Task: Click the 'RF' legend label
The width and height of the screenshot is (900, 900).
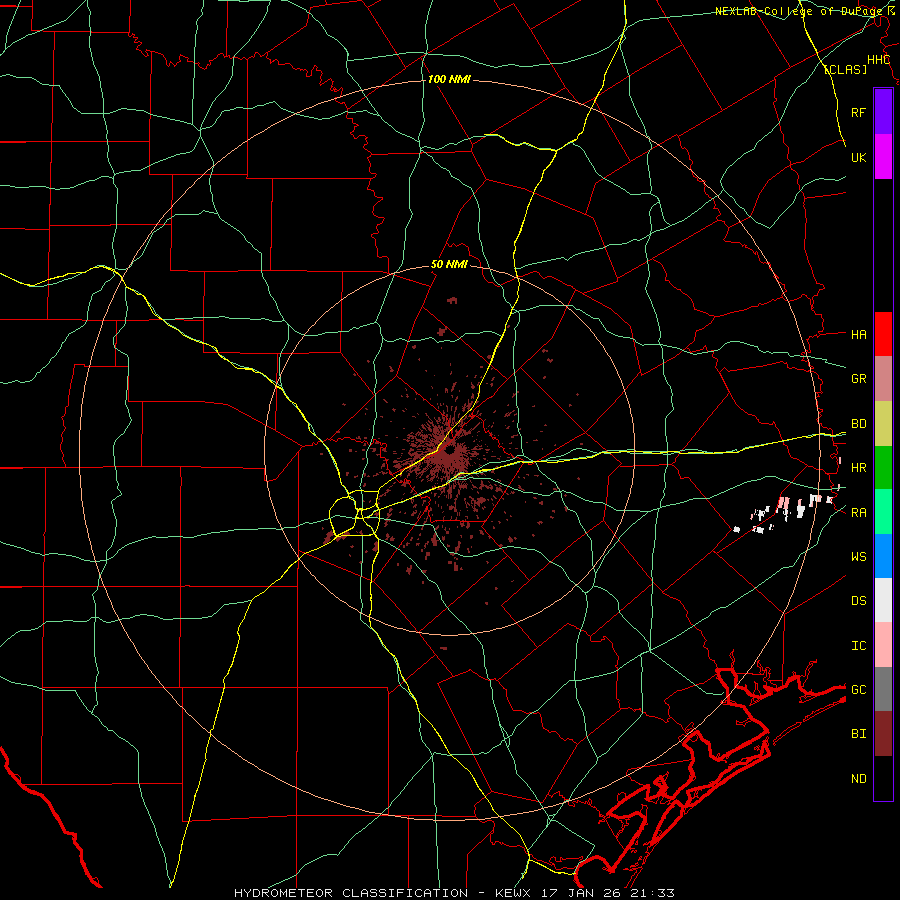Action: pos(858,113)
